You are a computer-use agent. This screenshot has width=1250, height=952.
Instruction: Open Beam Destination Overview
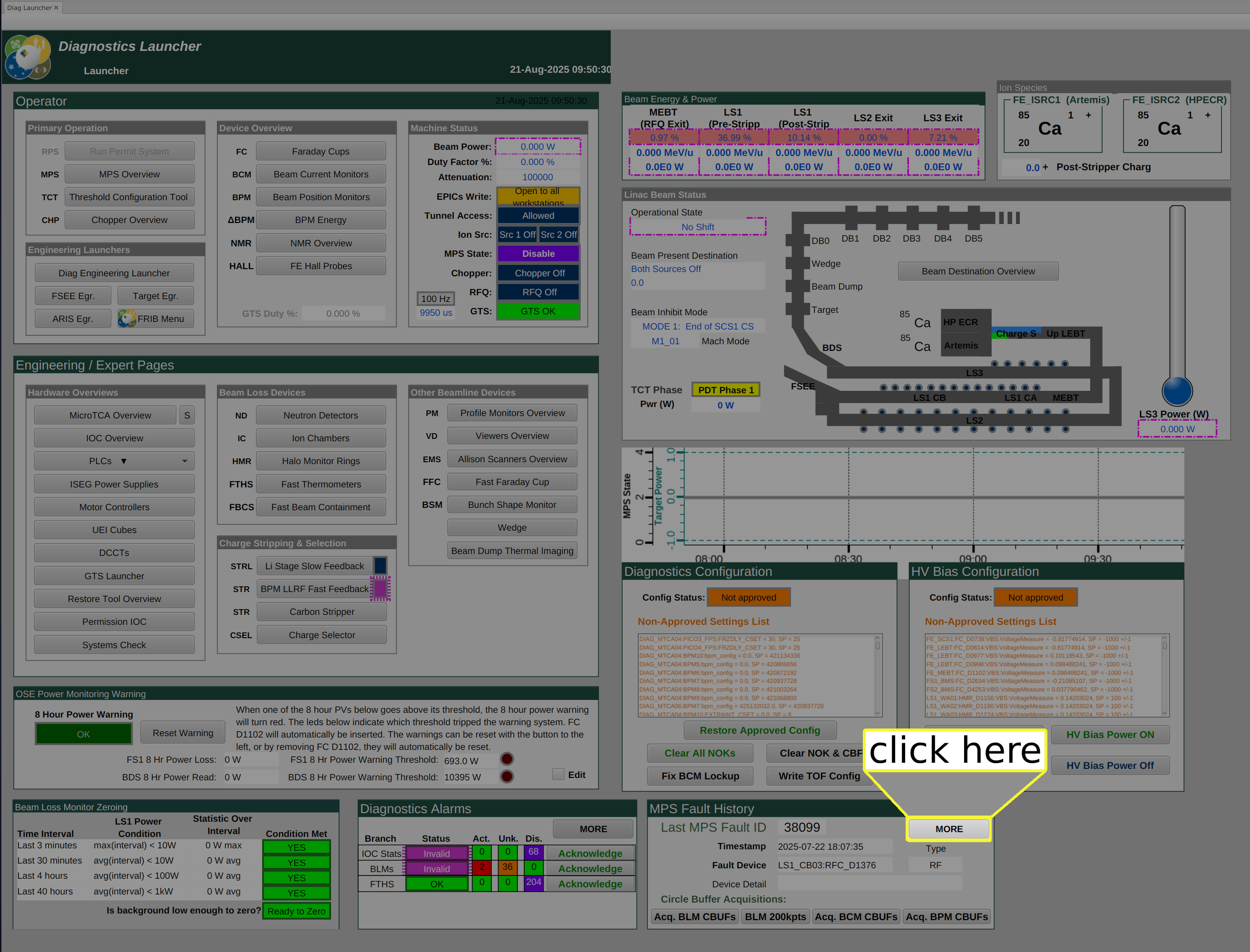(x=978, y=272)
